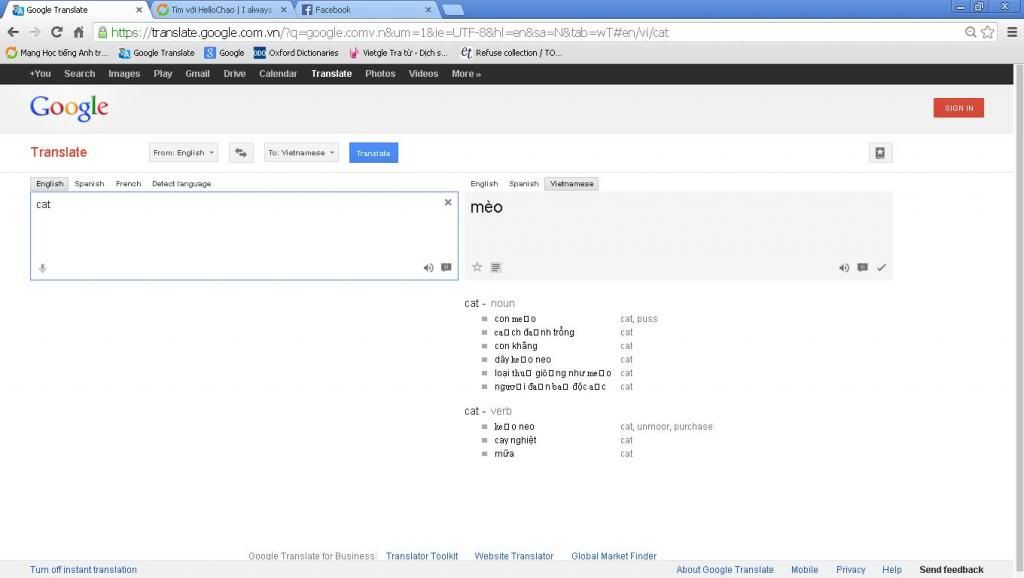Click the browser forward arrow

point(35,32)
